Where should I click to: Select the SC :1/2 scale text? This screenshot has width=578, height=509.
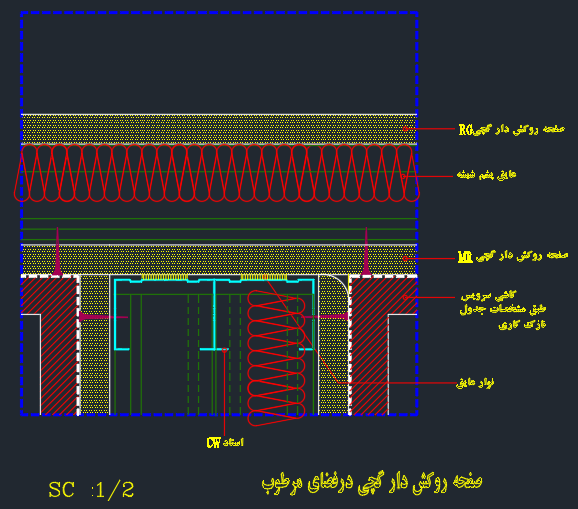[x=91, y=490]
